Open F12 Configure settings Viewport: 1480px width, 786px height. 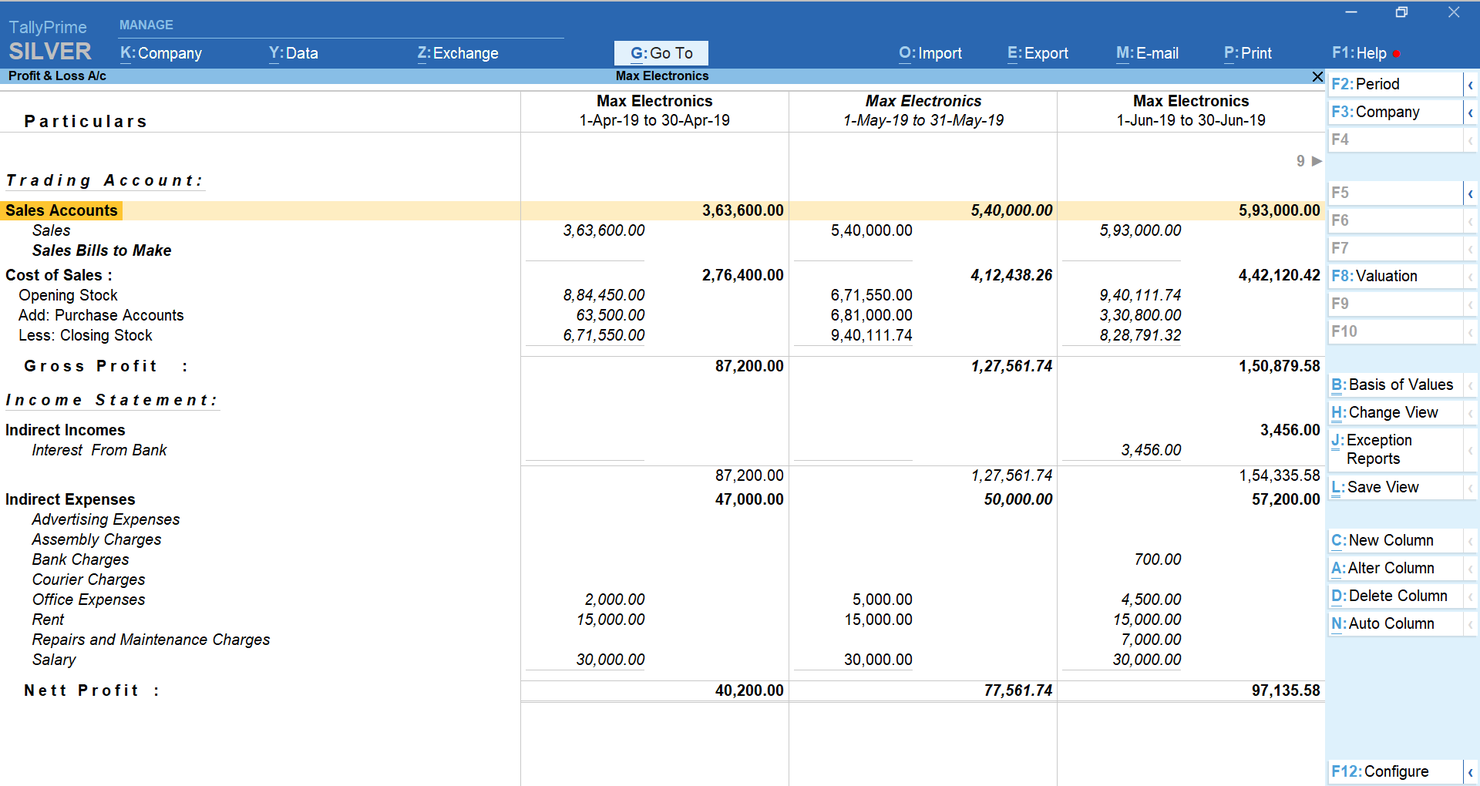[x=1391, y=771]
